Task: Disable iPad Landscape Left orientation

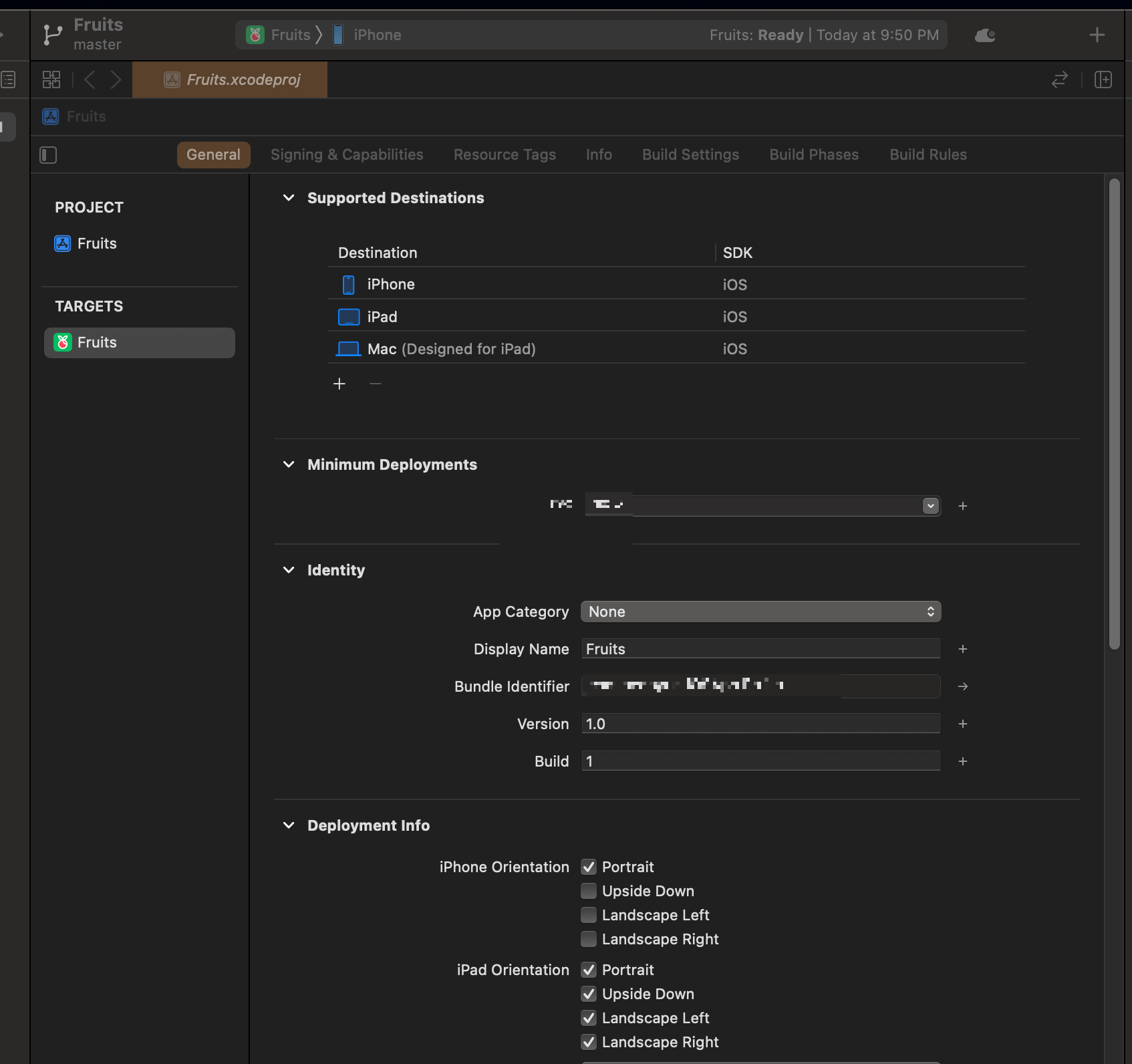Action: pos(589,1018)
